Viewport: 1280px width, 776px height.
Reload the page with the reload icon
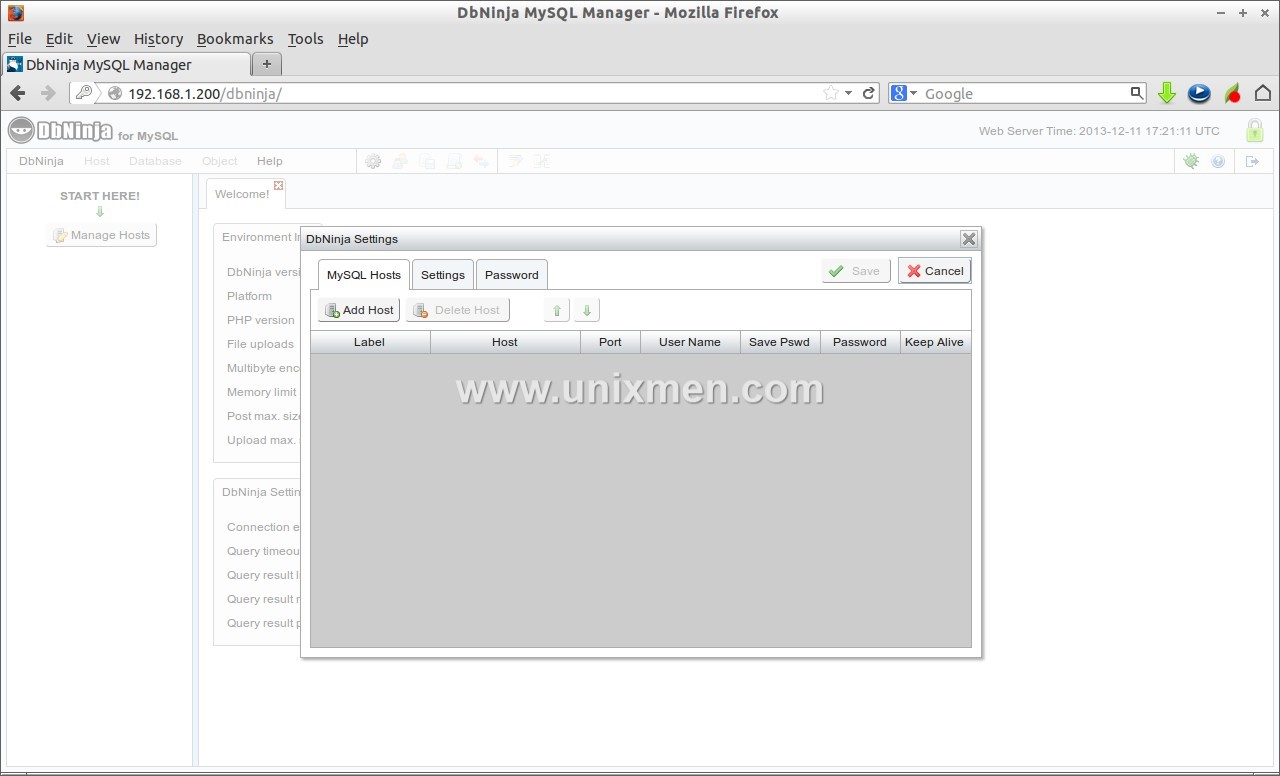tap(869, 93)
